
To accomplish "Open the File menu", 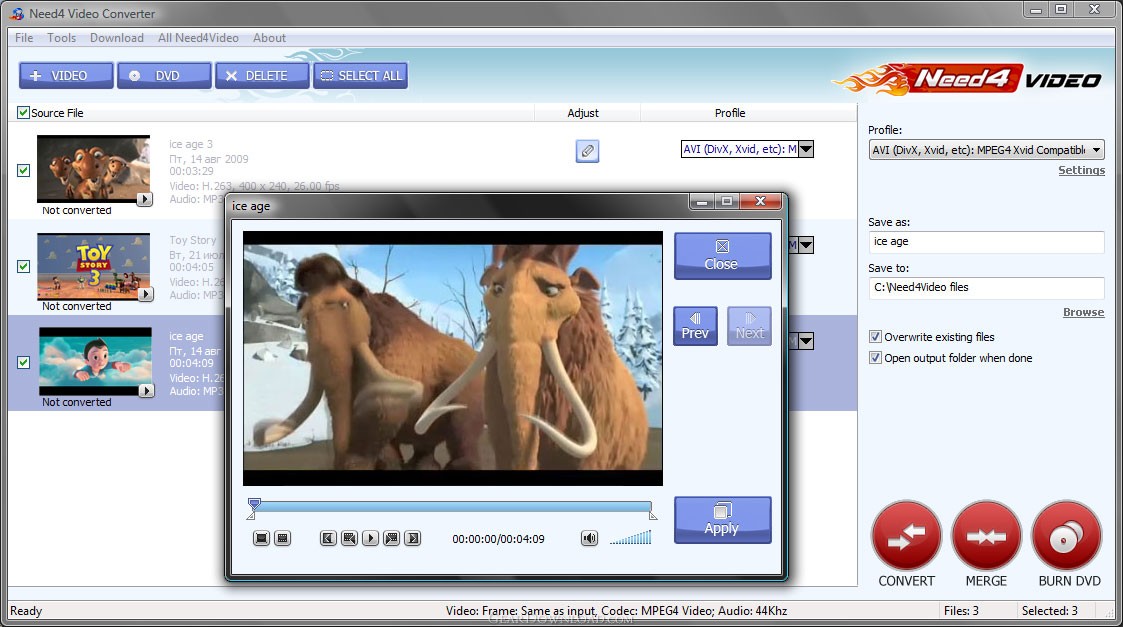I will (24, 38).
